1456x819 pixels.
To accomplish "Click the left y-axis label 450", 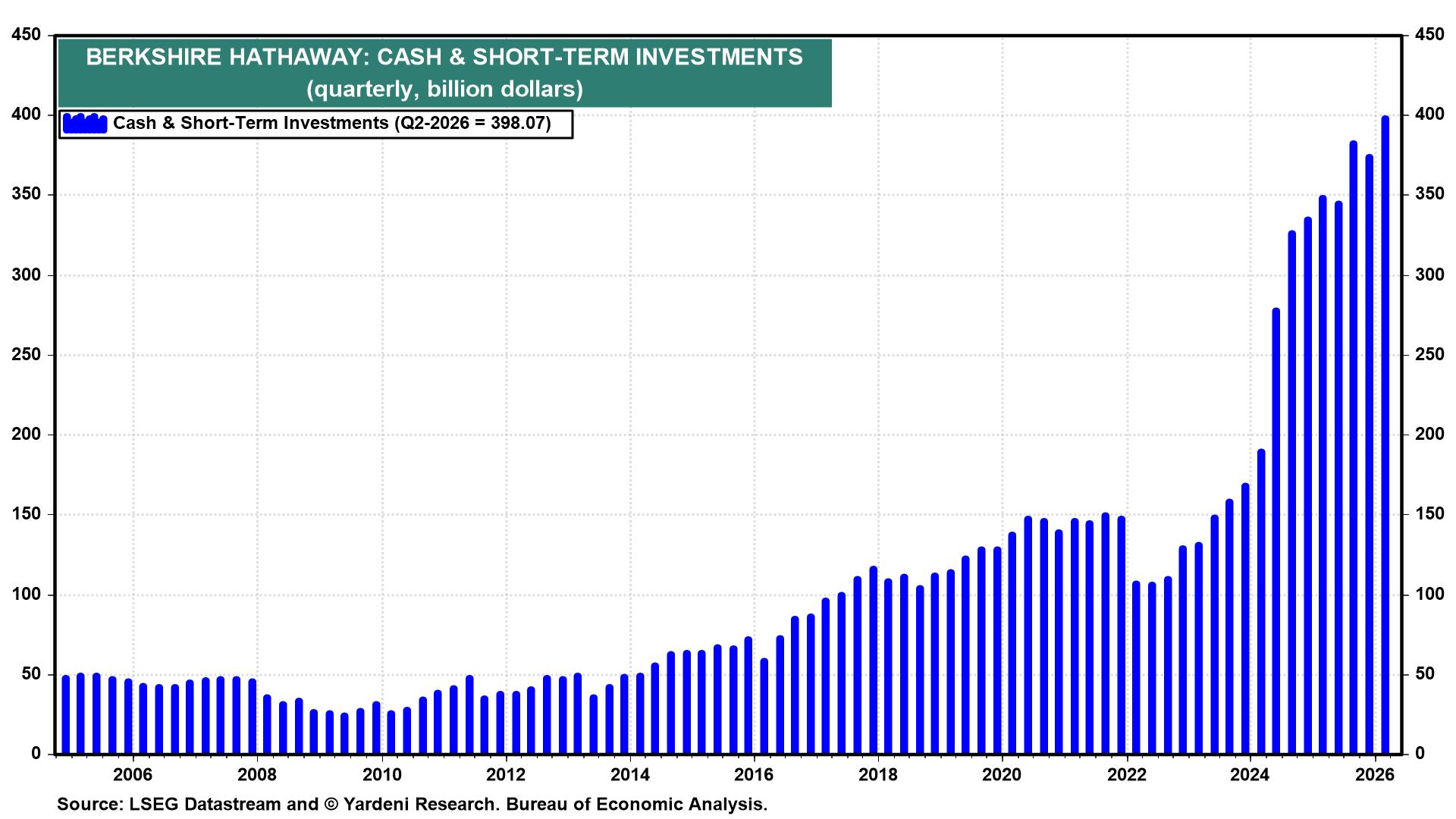I will click(x=26, y=34).
